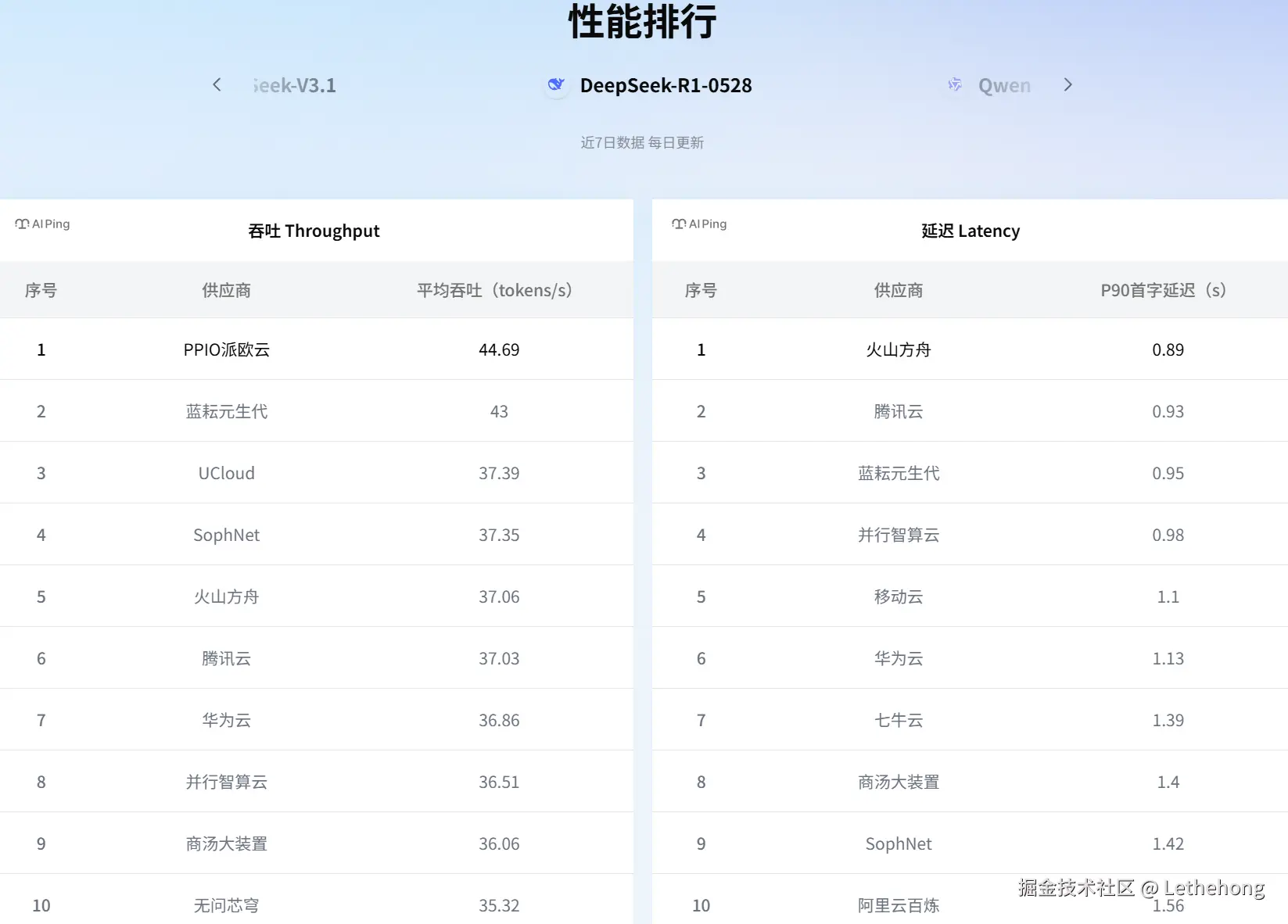Click throughput value 43
Screen dimensions: 1288x924
[499, 411]
